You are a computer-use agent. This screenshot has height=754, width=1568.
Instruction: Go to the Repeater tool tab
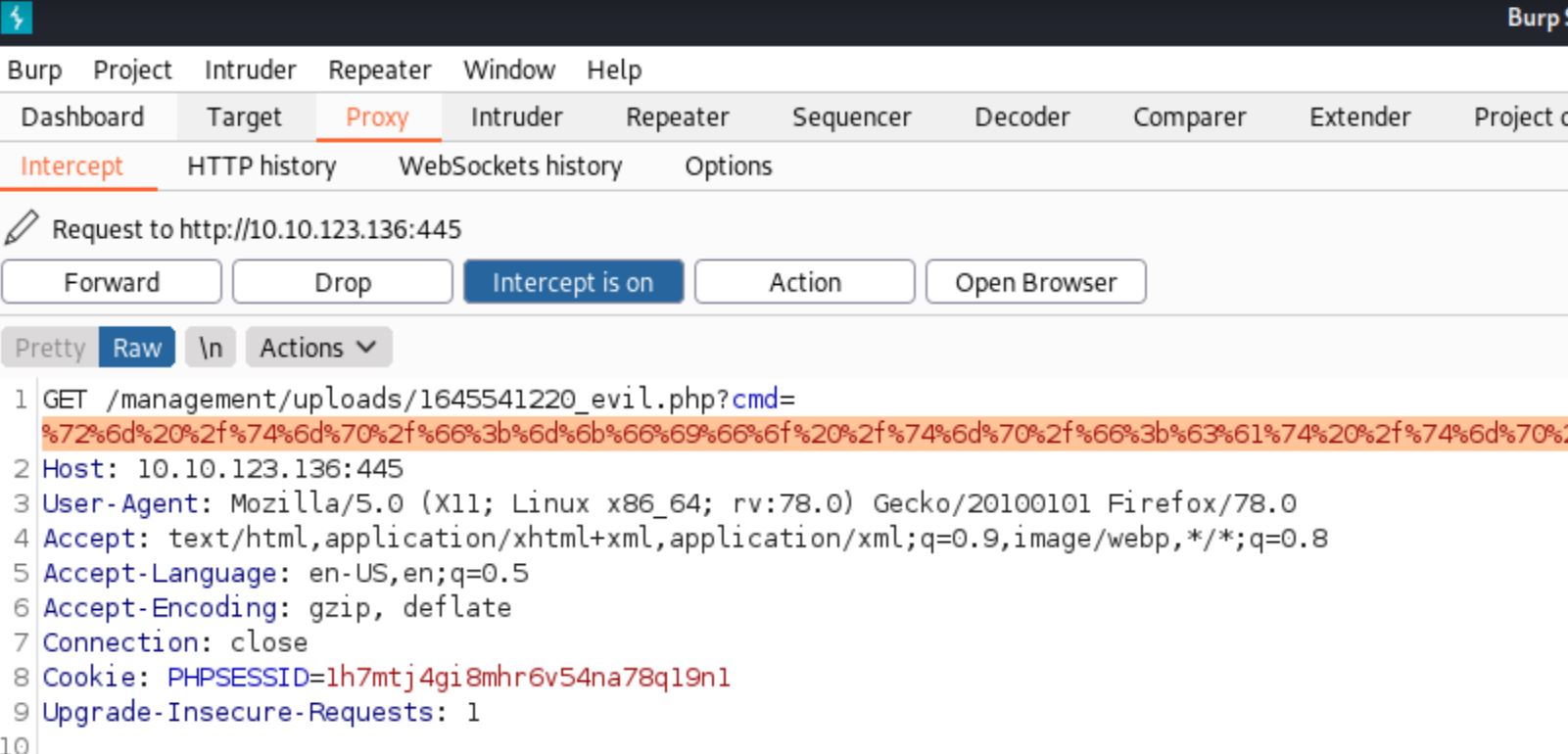click(x=677, y=118)
